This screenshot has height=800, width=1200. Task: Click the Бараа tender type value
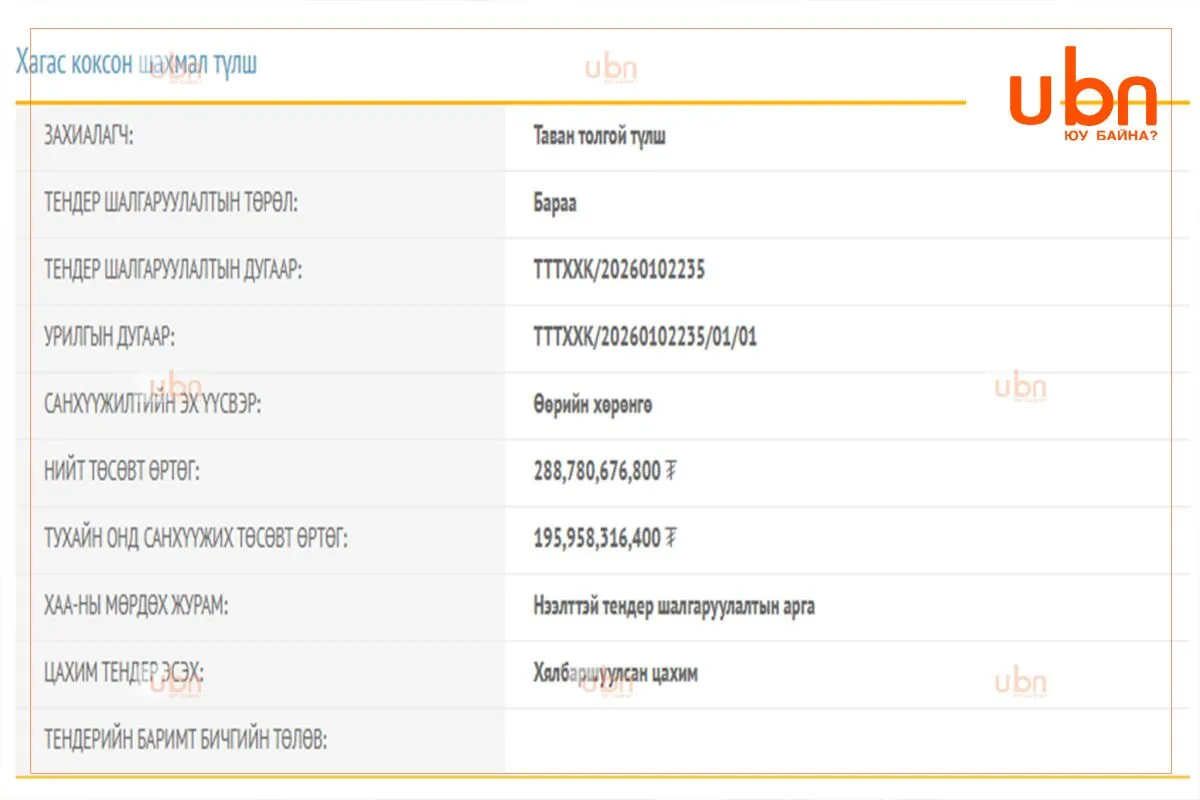555,204
